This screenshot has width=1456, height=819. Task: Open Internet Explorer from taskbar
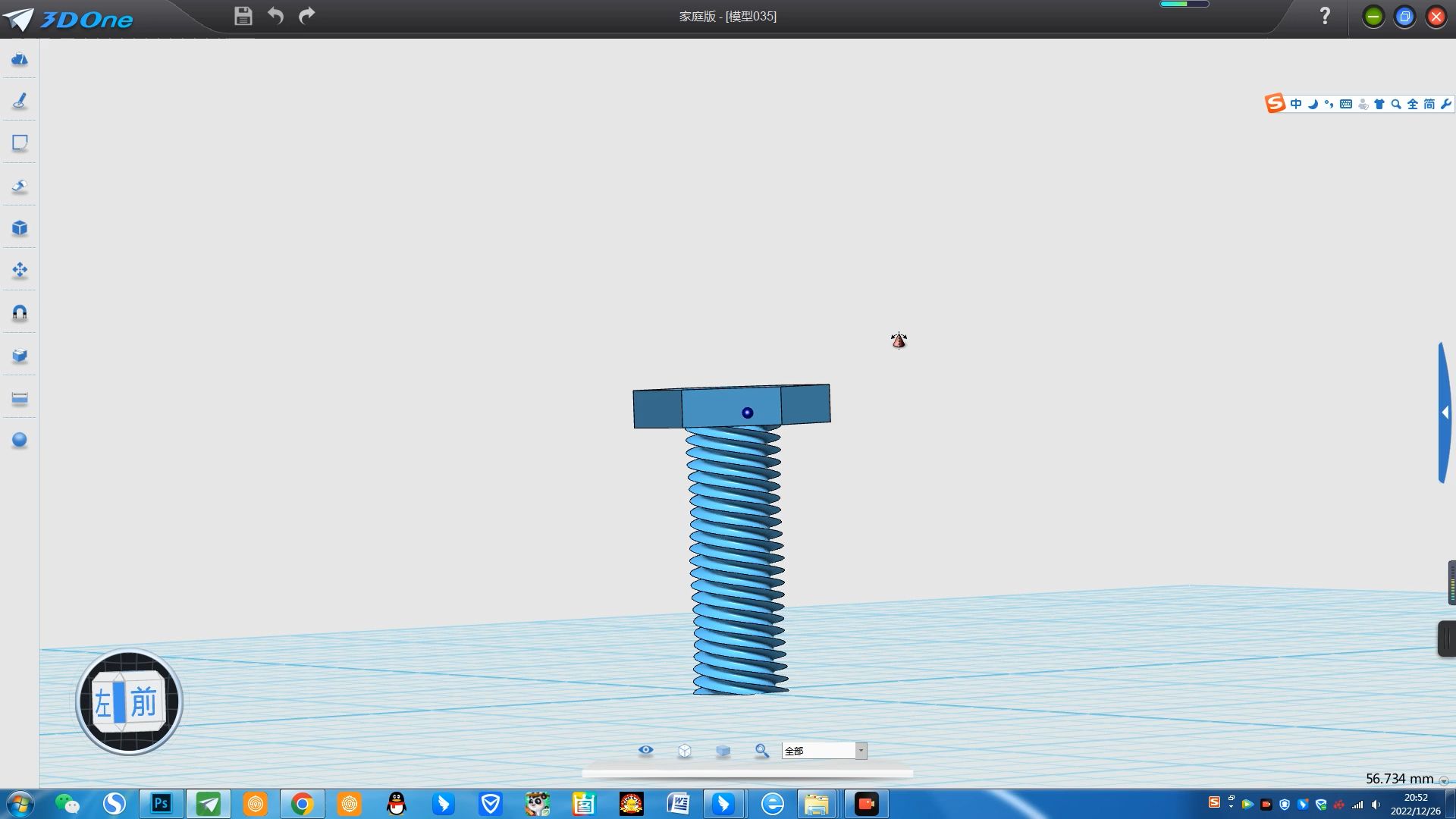click(772, 804)
